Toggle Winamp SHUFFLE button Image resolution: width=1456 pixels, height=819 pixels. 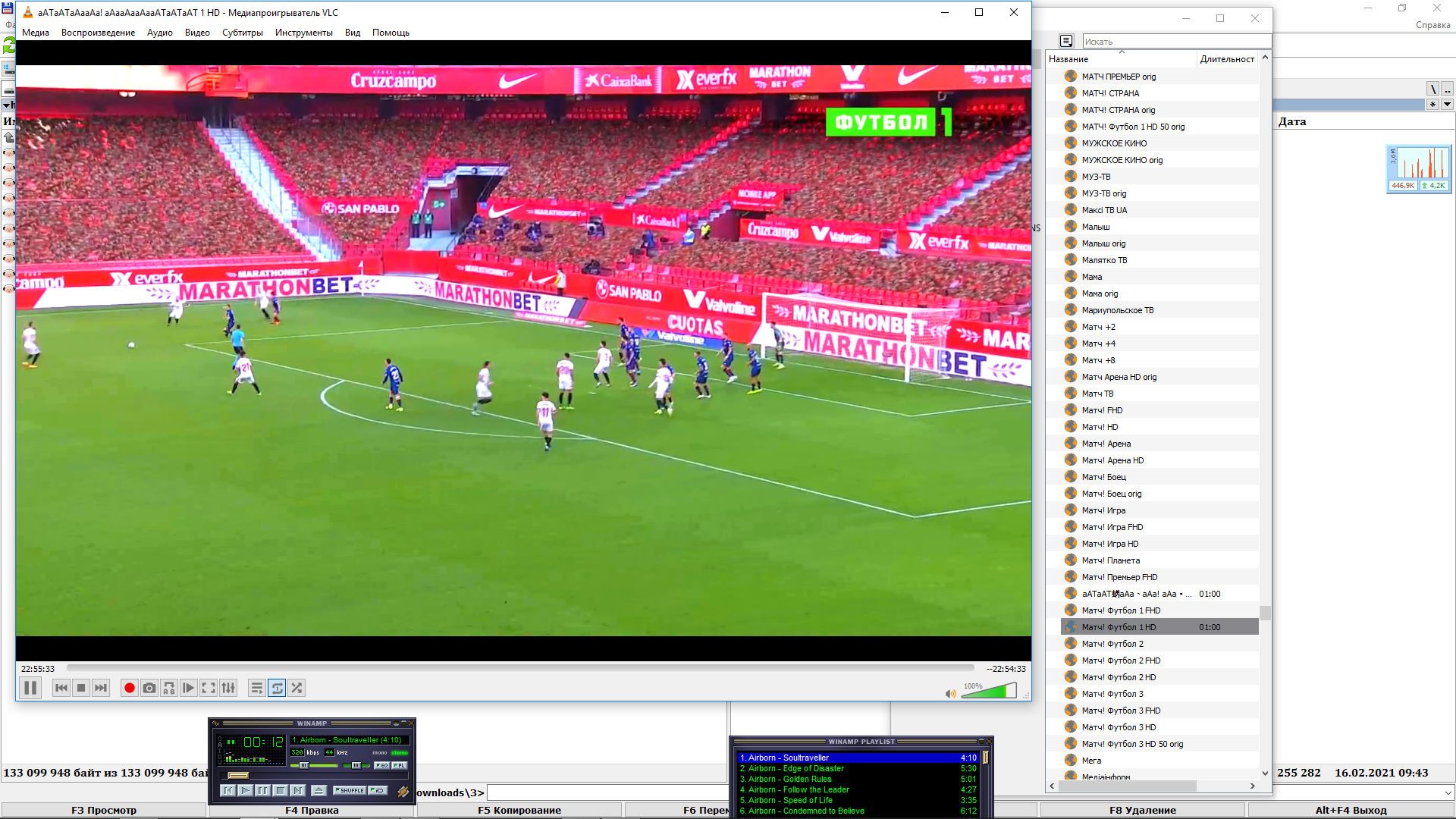coord(349,790)
